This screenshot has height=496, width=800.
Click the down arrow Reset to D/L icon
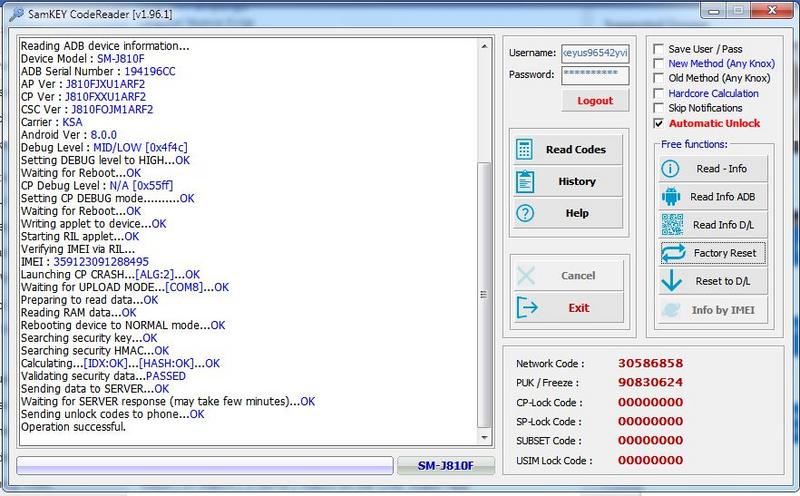point(671,281)
